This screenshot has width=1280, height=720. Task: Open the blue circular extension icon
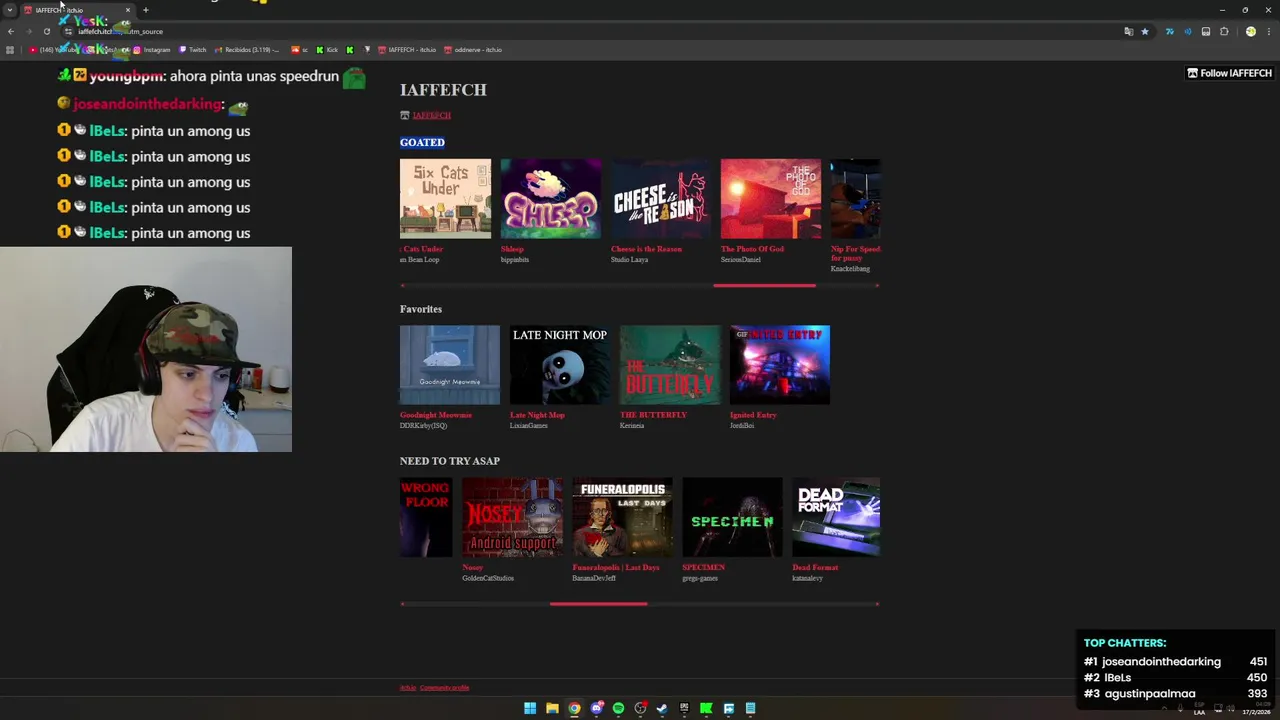pos(1188,31)
